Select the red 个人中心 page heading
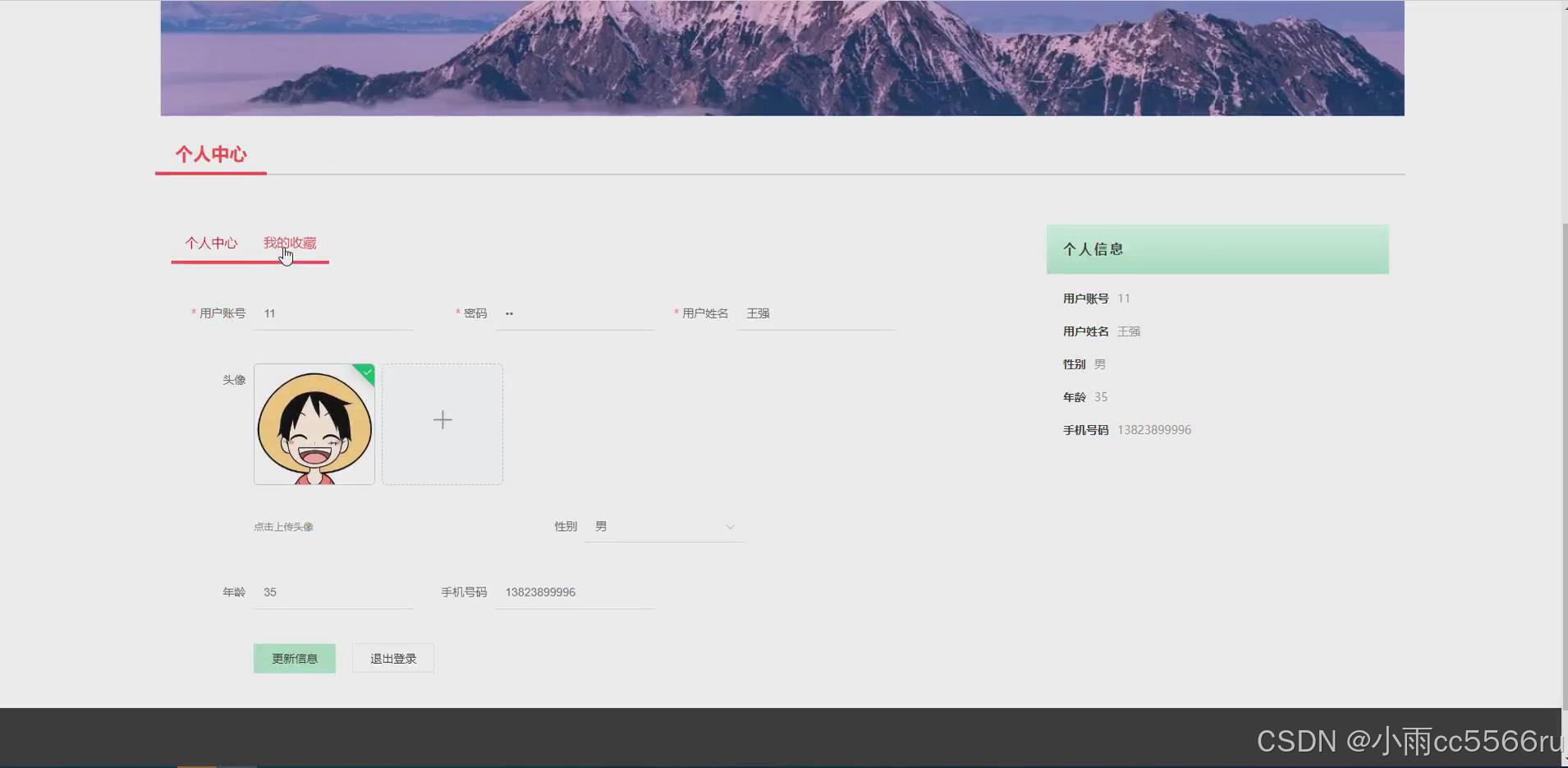The width and height of the screenshot is (1568, 768). [x=211, y=154]
